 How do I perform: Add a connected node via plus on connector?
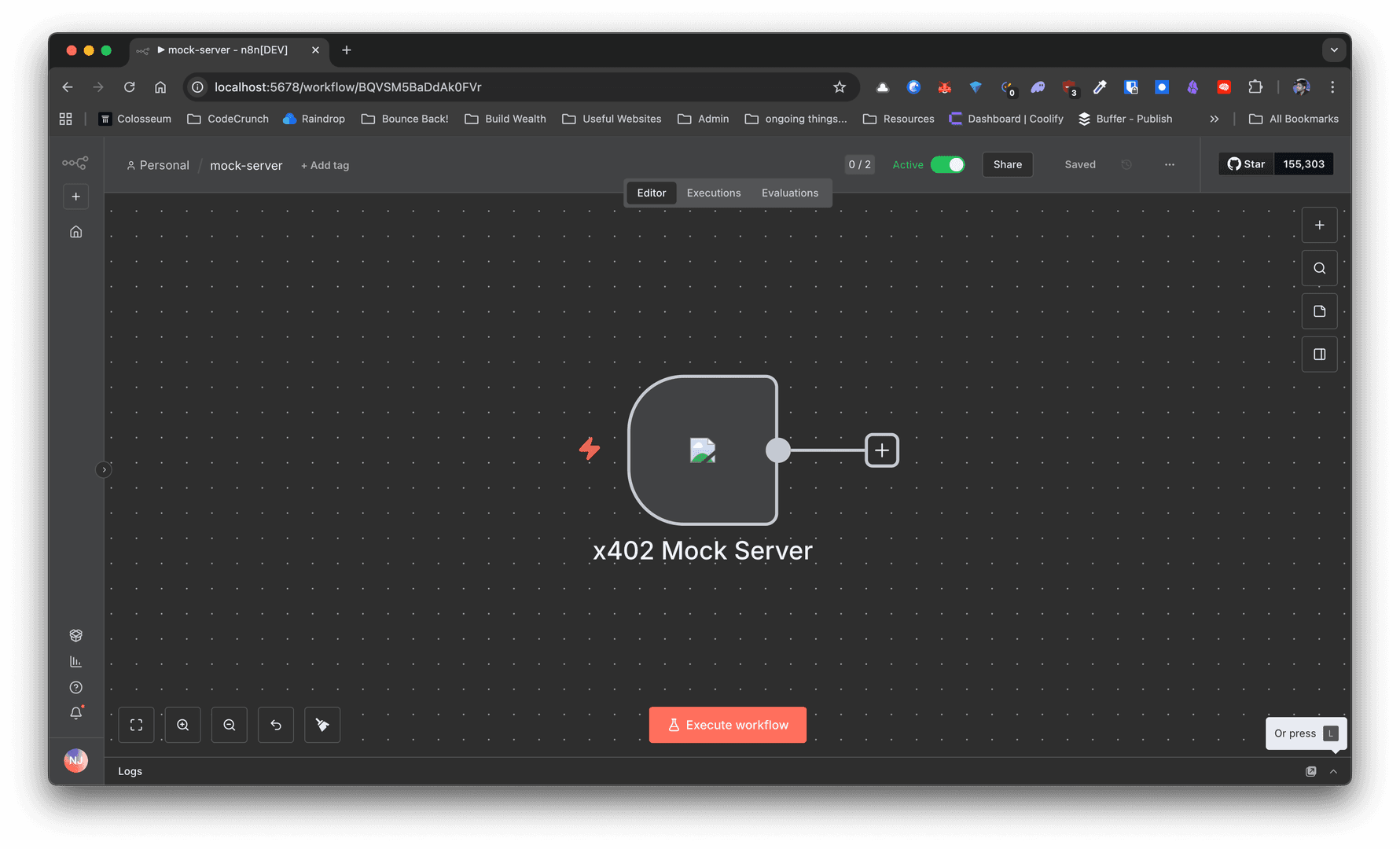pyautogui.click(x=881, y=450)
